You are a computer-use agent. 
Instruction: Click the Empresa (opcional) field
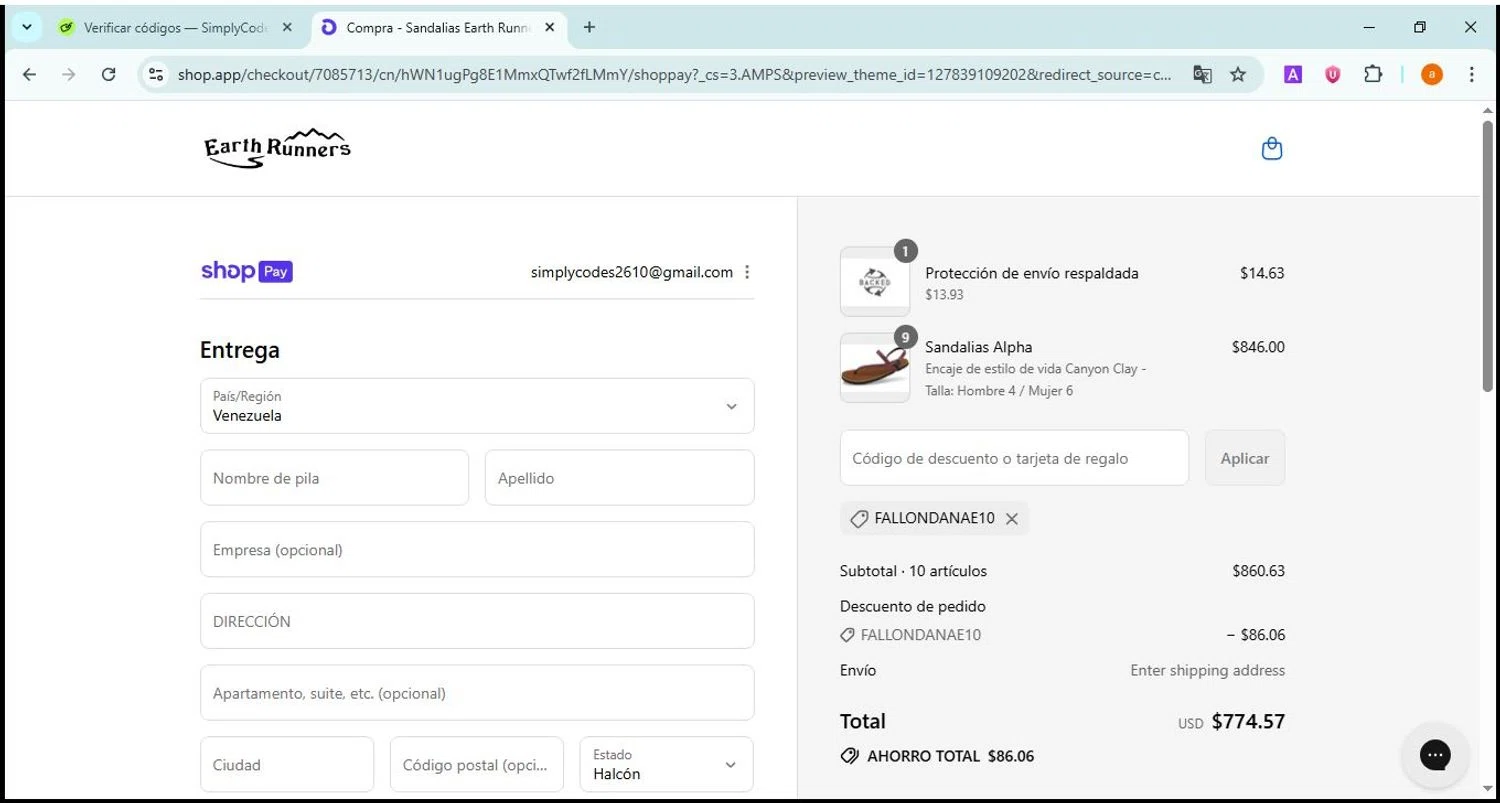[477, 550]
